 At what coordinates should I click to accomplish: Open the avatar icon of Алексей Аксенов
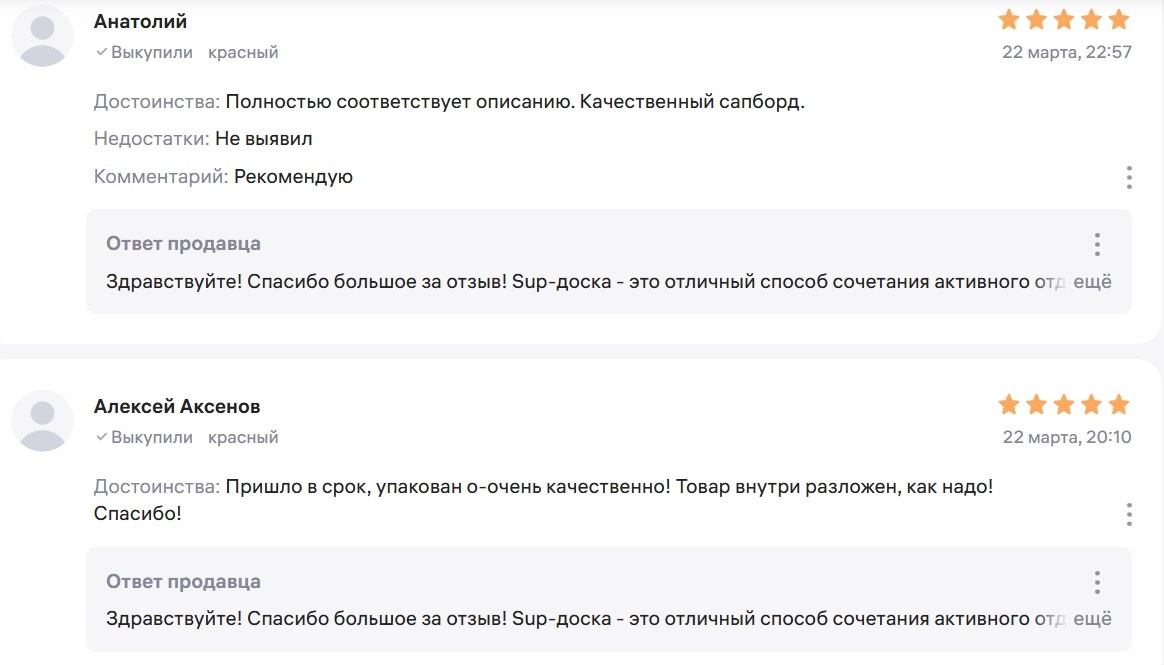click(x=42, y=420)
